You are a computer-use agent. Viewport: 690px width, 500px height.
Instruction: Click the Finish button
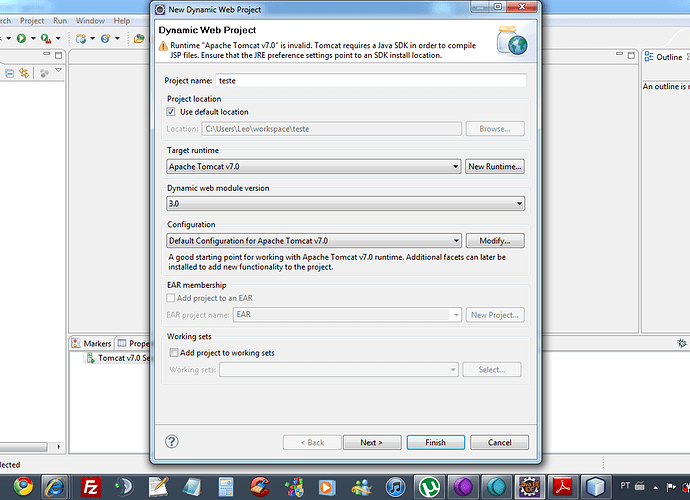click(436, 442)
